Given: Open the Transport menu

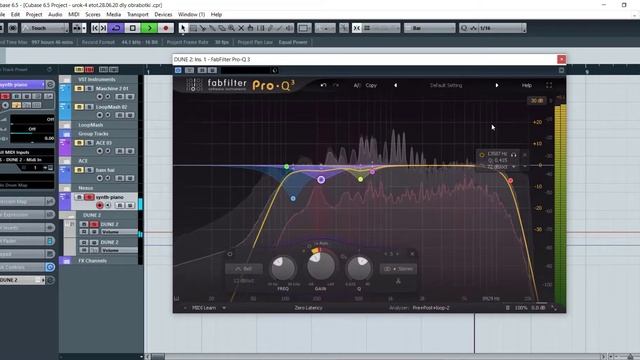Looking at the screenshot, I should click(x=138, y=14).
